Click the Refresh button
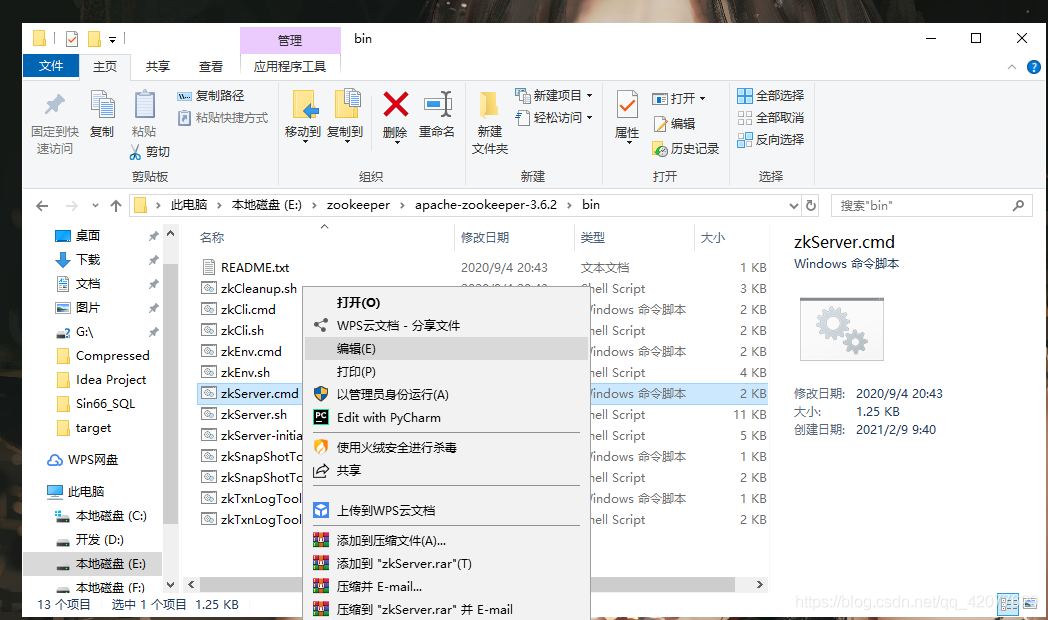Image resolution: width=1048 pixels, height=620 pixels. point(811,206)
